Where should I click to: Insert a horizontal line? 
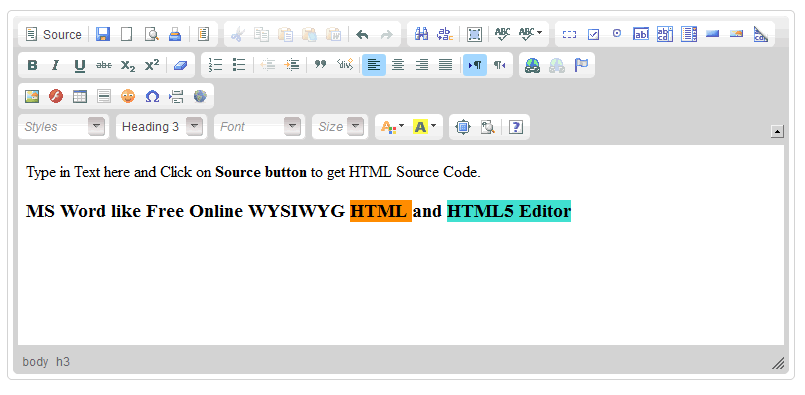point(104,96)
